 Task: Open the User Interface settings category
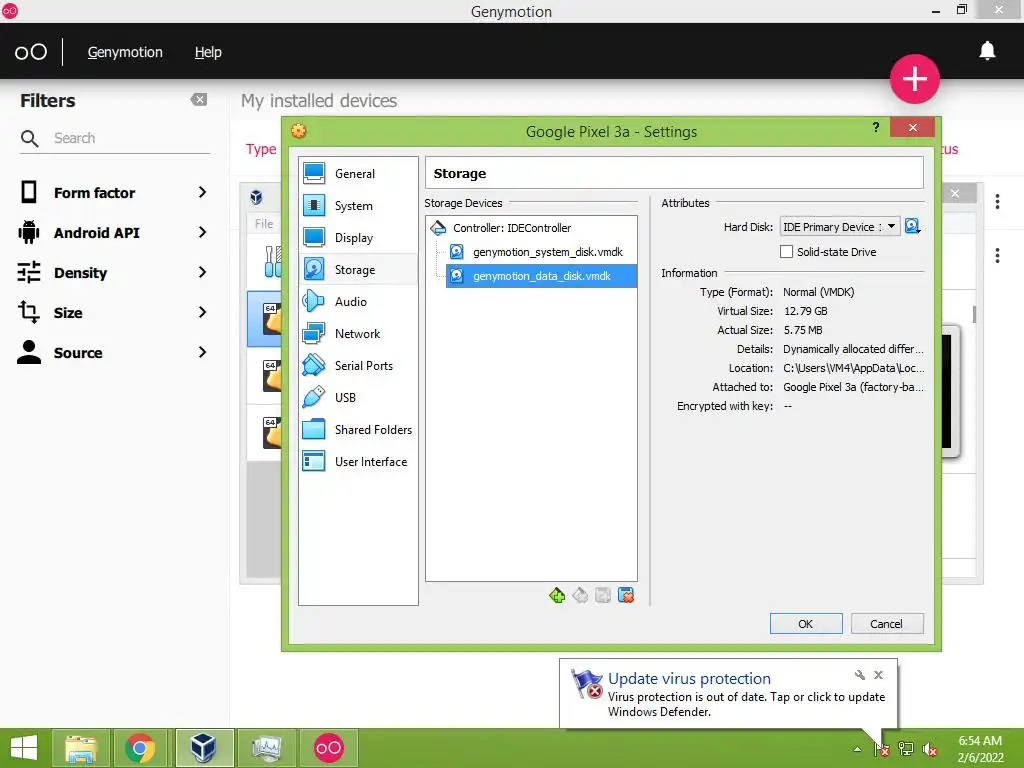tap(358, 462)
